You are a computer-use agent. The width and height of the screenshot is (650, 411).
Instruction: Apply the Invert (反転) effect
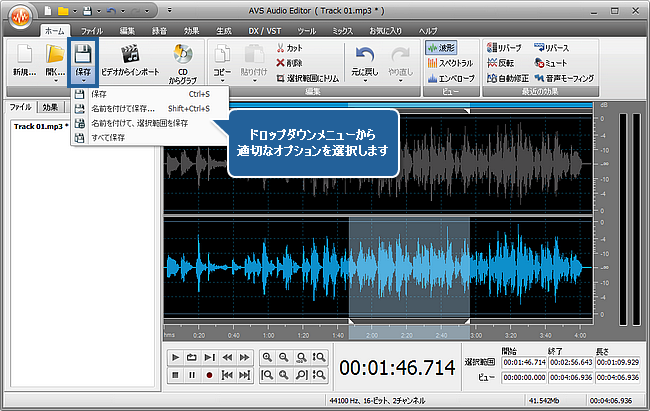500,63
